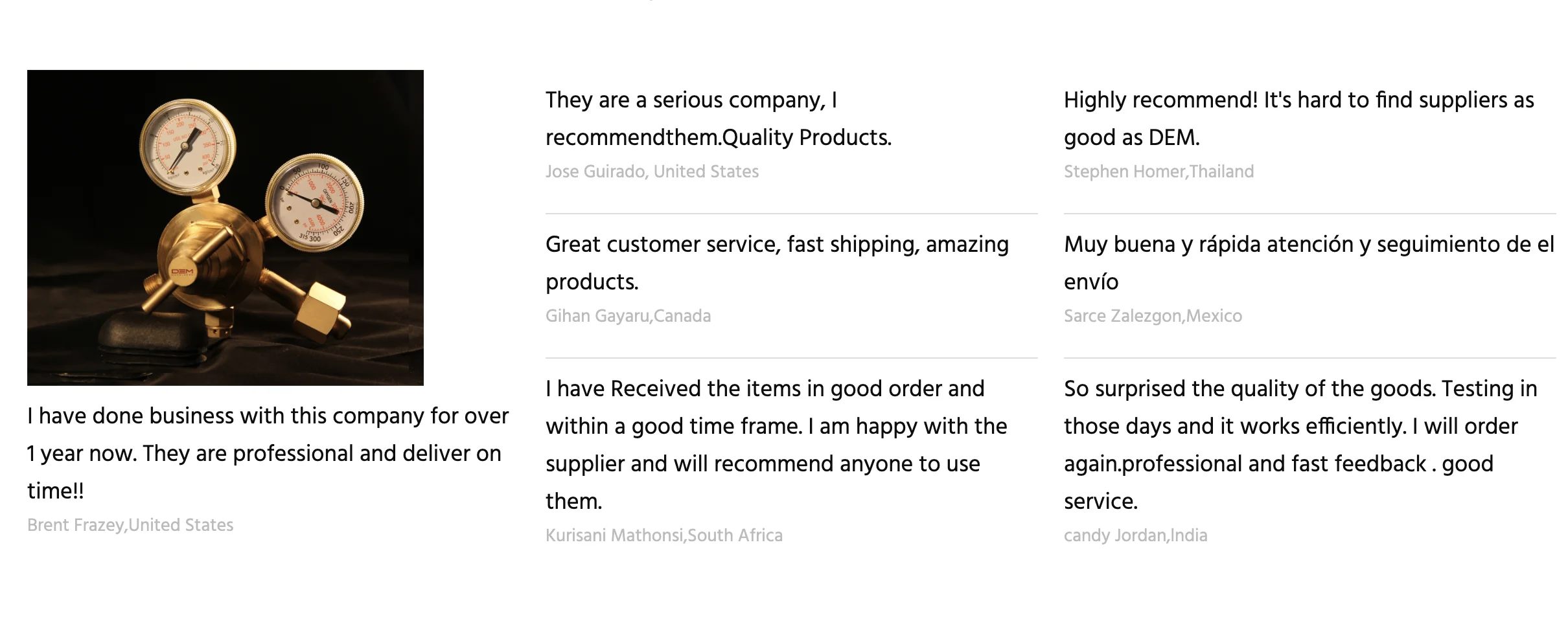This screenshot has width=1568, height=628.
Task: Click the Stephen Homer, Thailand attribution
Action: tap(1159, 172)
